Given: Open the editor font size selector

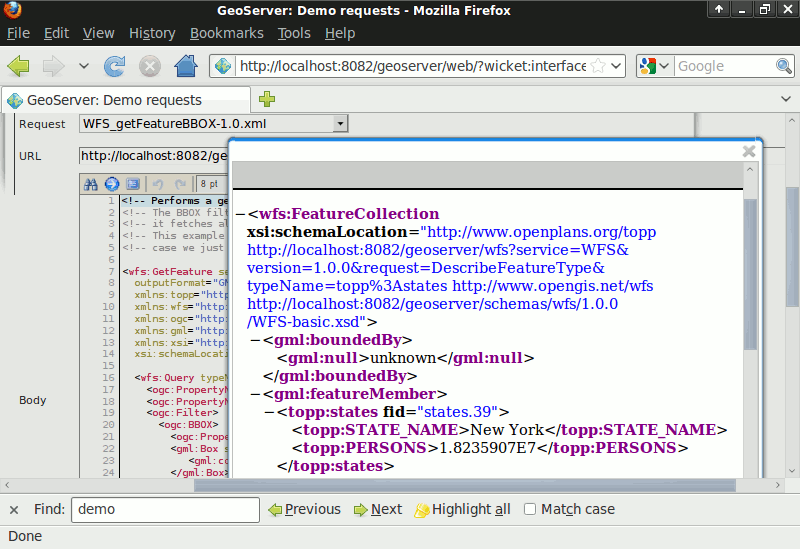Looking at the screenshot, I should point(210,184).
